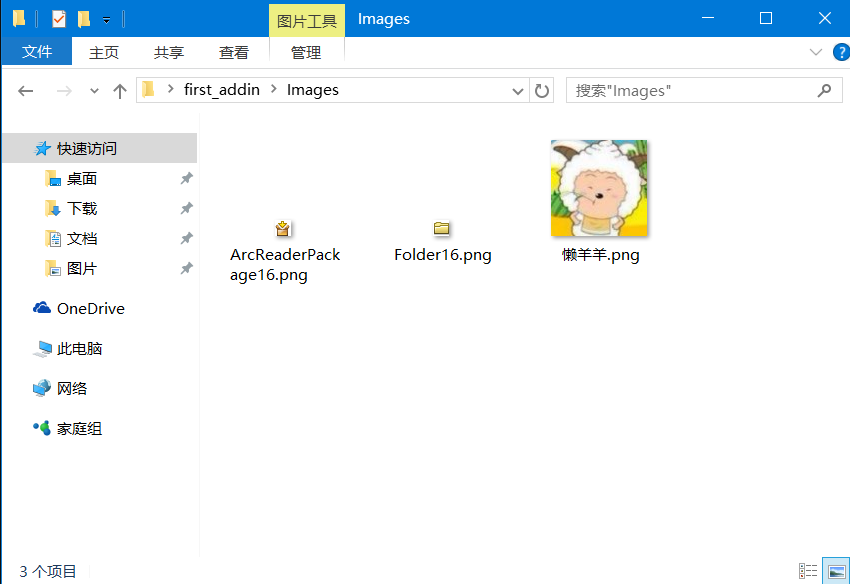Expand the chevron between first_addin and Images
This screenshot has height=584, width=850.
[274, 89]
